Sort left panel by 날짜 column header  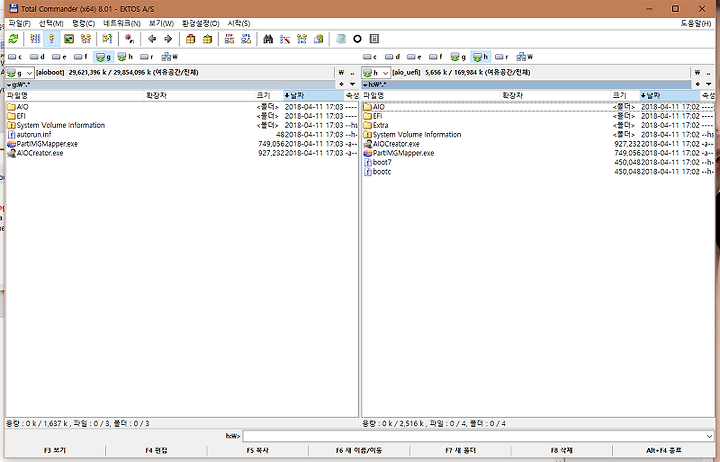(314, 96)
